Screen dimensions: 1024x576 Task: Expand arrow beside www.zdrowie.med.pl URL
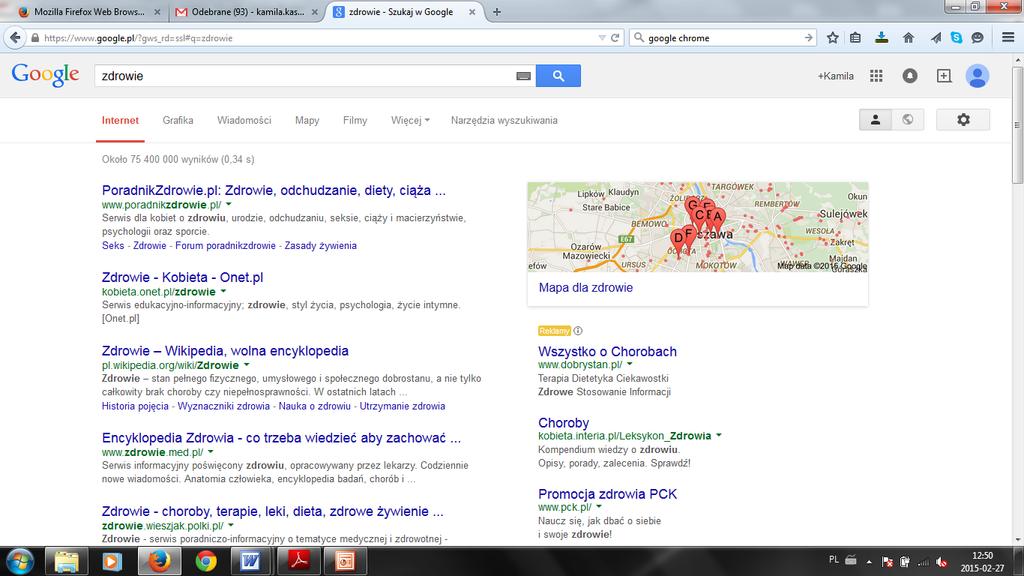[210, 452]
